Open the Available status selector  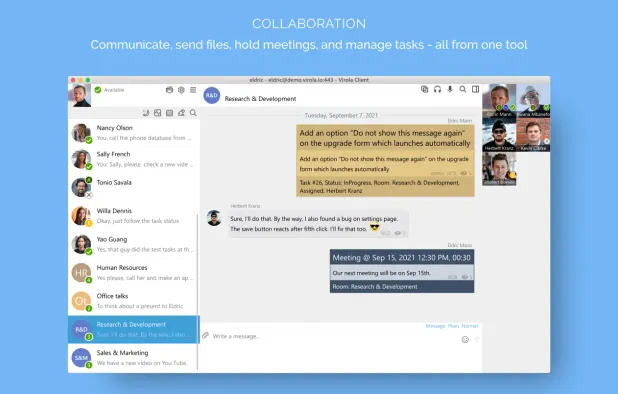110,90
